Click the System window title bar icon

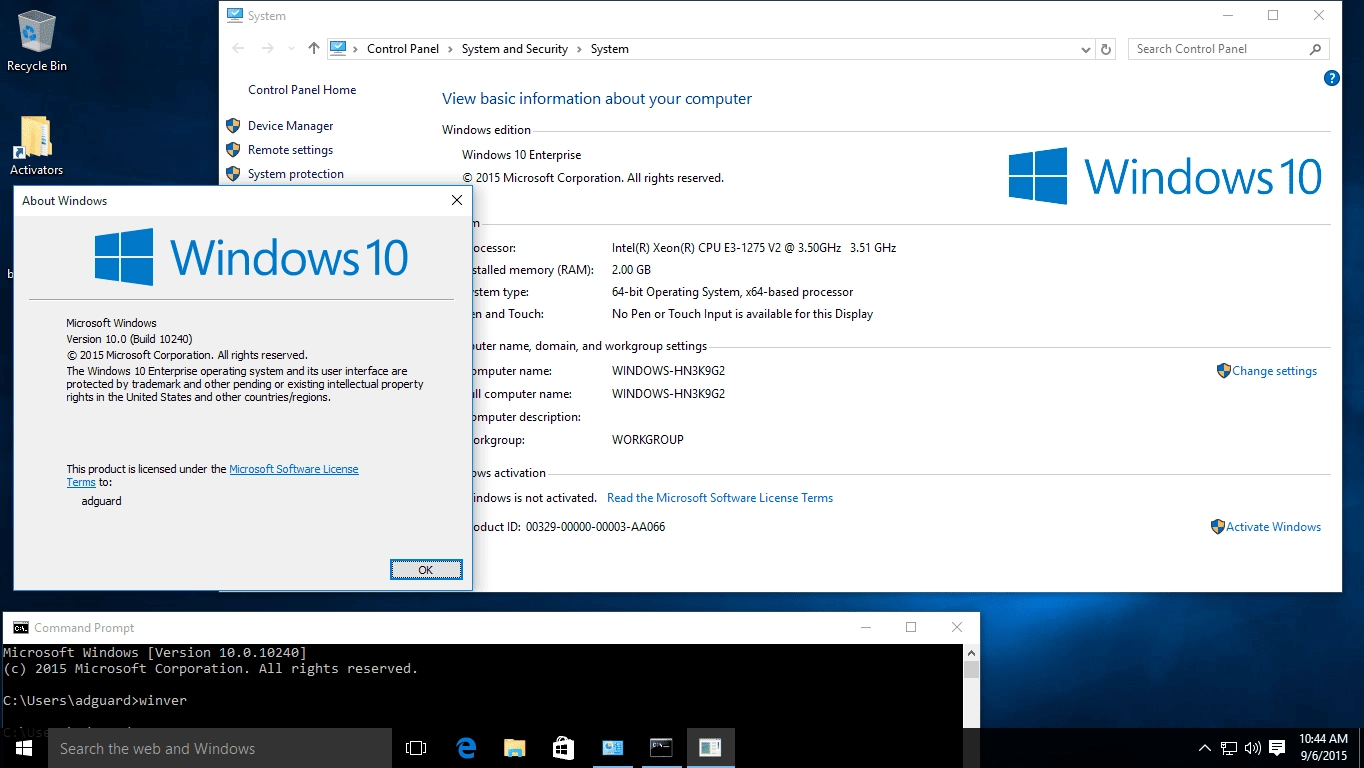coord(234,15)
